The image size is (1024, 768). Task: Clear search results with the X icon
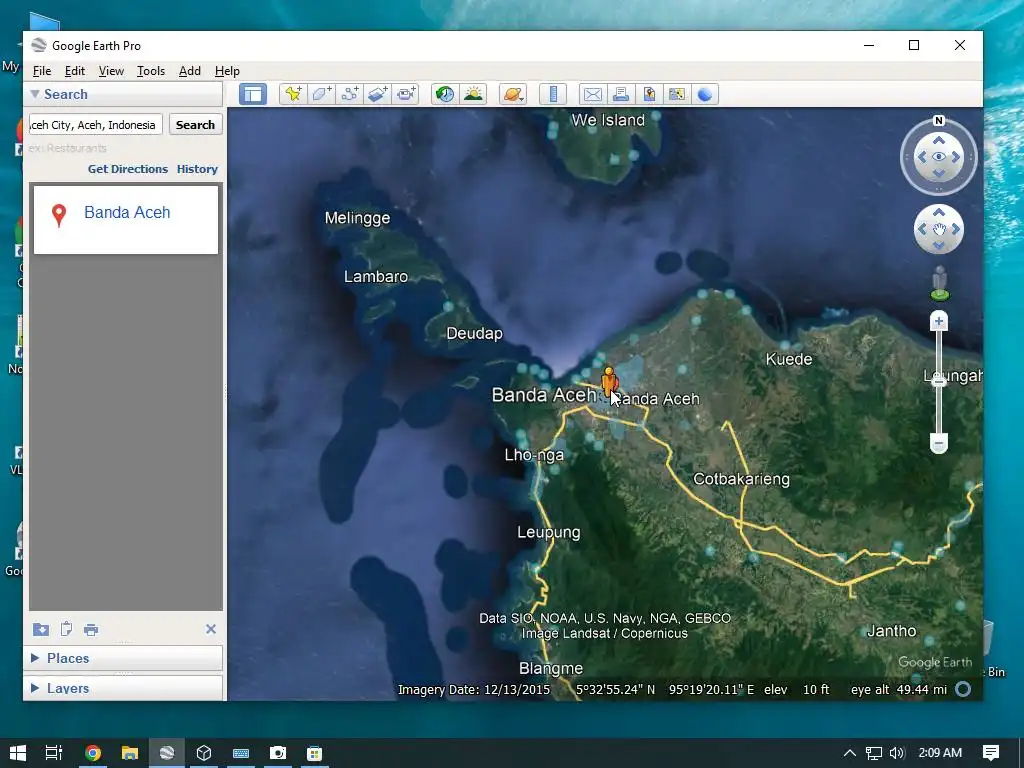click(210, 629)
